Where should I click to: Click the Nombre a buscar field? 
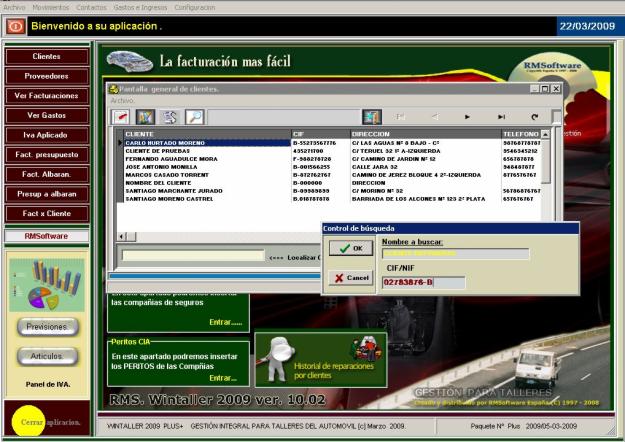456,253
